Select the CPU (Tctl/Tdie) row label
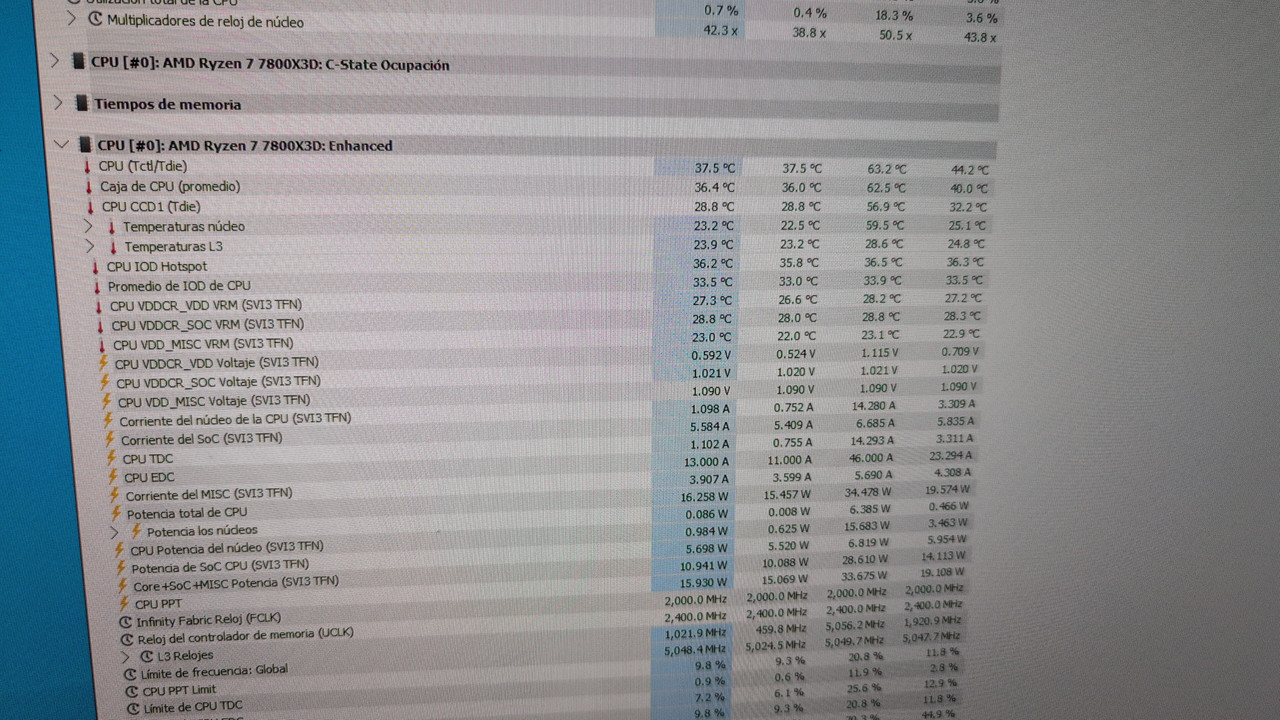1280x720 pixels. 142,166
